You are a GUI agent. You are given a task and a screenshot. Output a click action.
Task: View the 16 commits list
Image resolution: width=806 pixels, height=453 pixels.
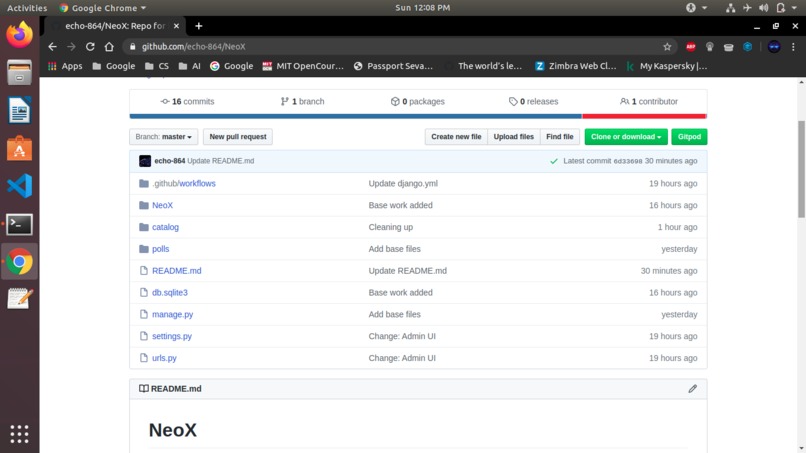point(187,101)
